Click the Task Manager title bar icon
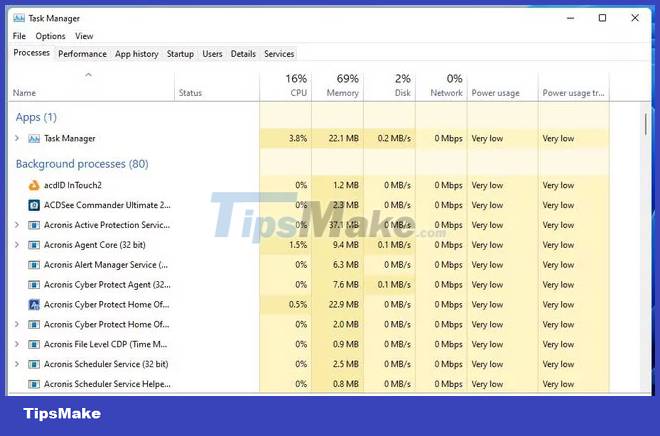 click(19, 18)
